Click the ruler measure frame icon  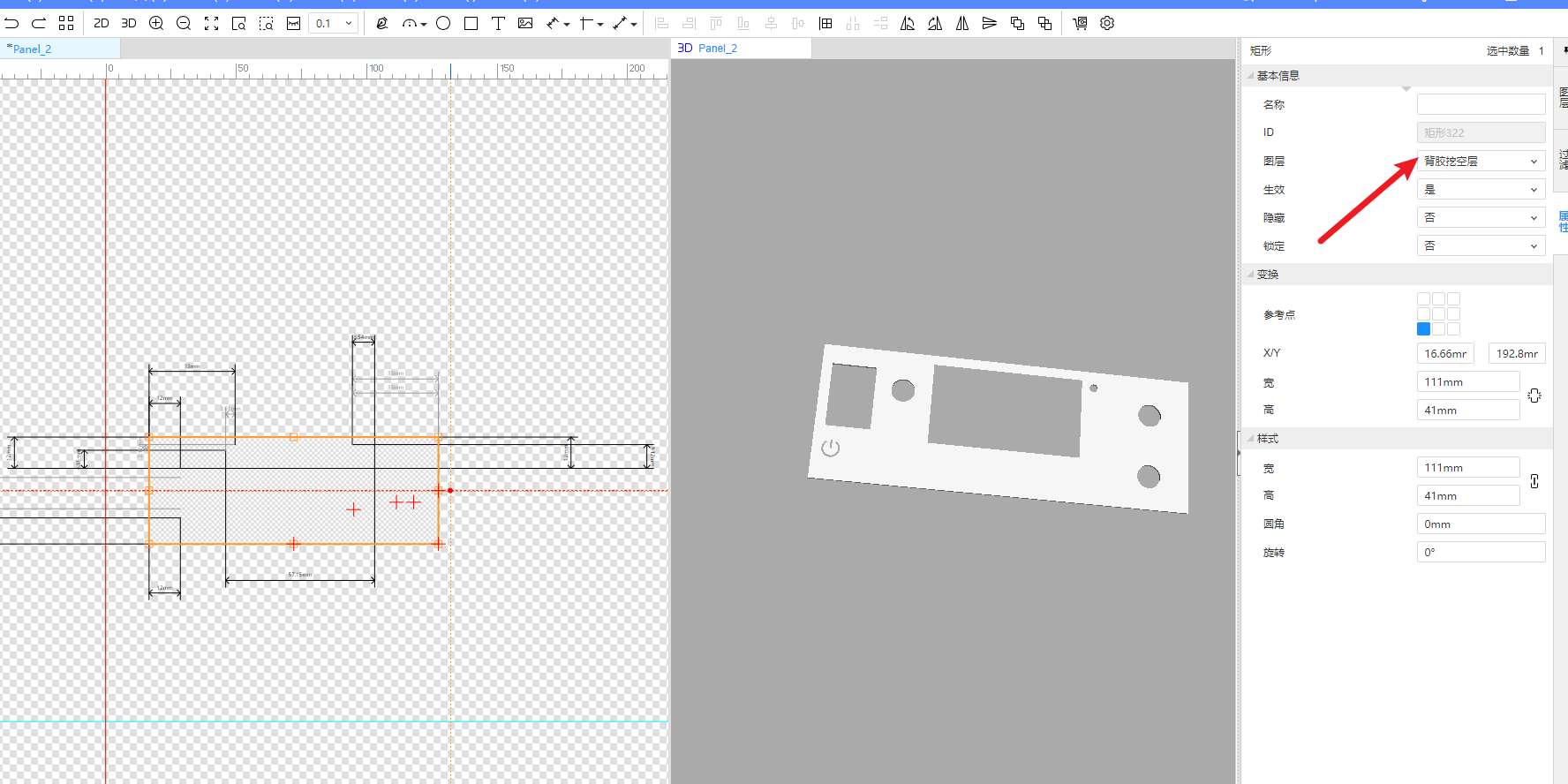(x=294, y=23)
